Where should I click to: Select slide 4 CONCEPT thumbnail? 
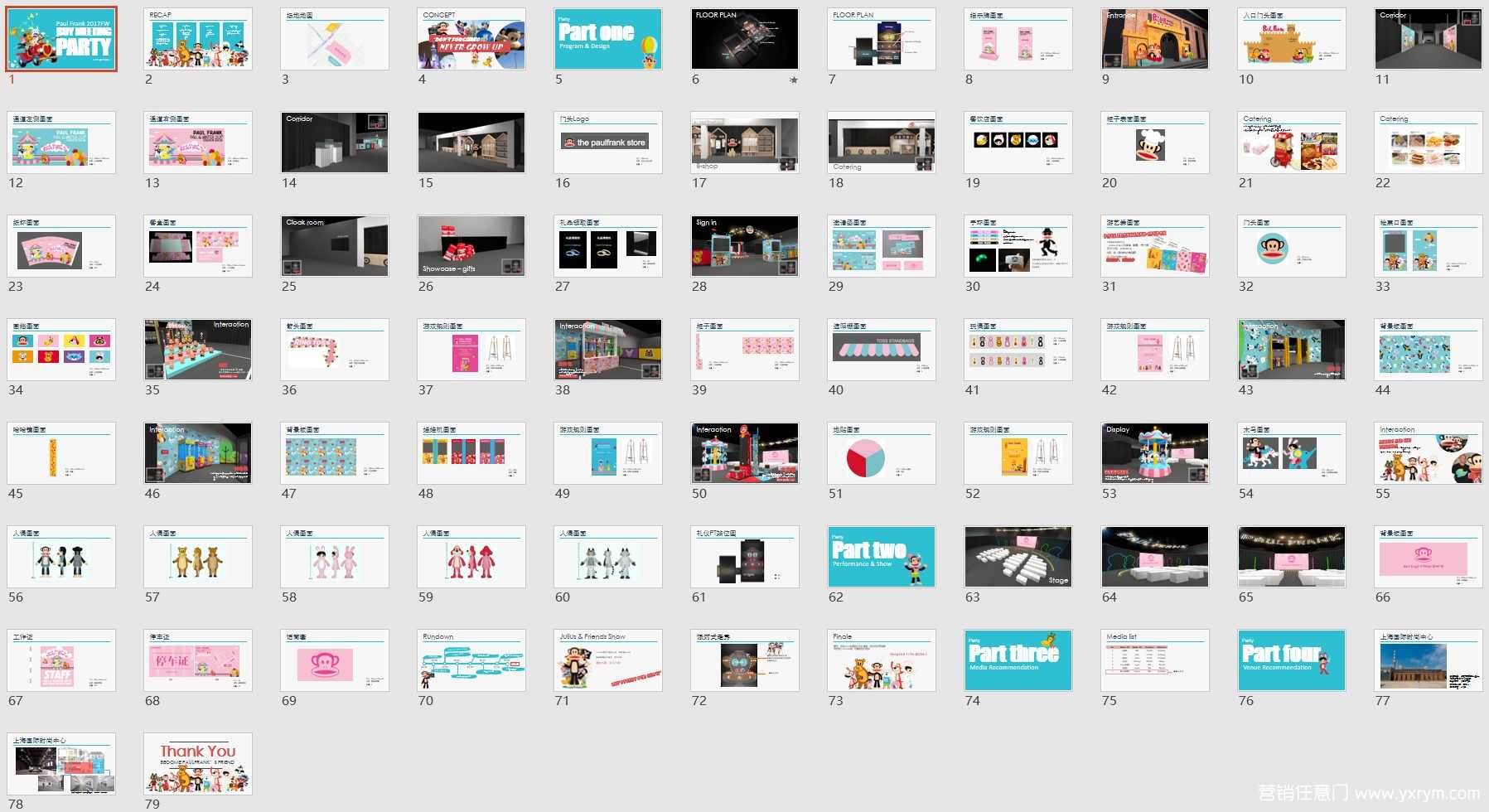(x=471, y=39)
